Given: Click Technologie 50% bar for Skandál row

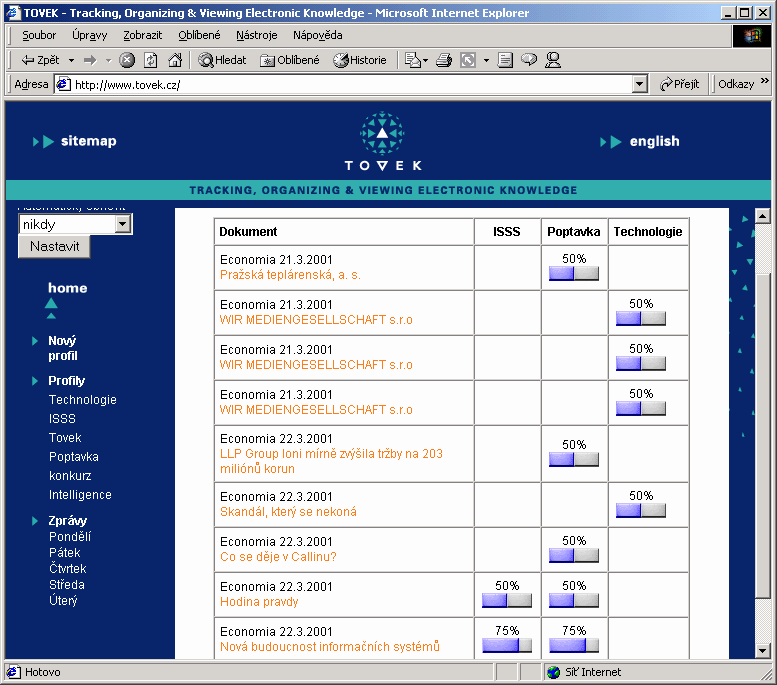Looking at the screenshot, I should pyautogui.click(x=641, y=510).
